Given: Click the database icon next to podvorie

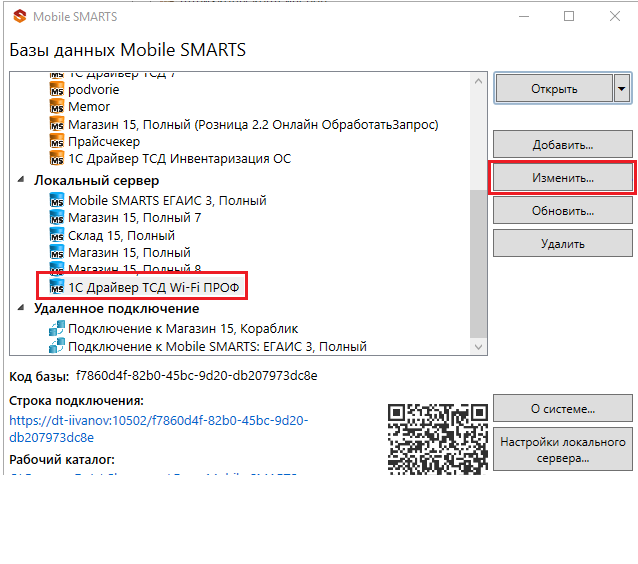Looking at the screenshot, I should coord(57,90).
